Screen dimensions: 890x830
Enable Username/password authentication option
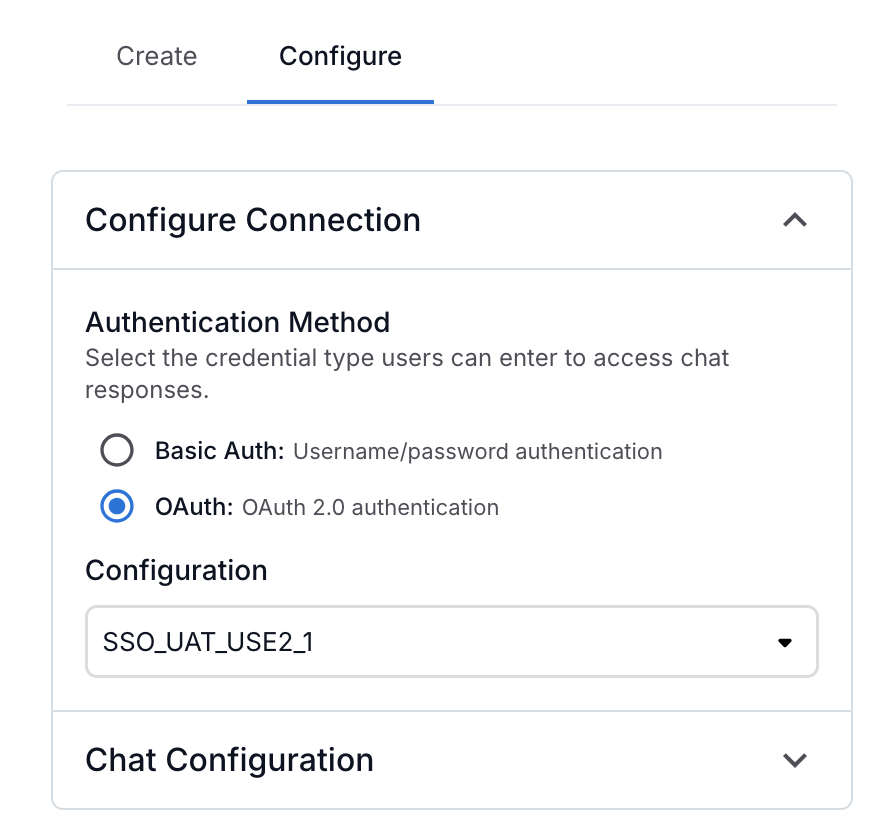[x=117, y=450]
